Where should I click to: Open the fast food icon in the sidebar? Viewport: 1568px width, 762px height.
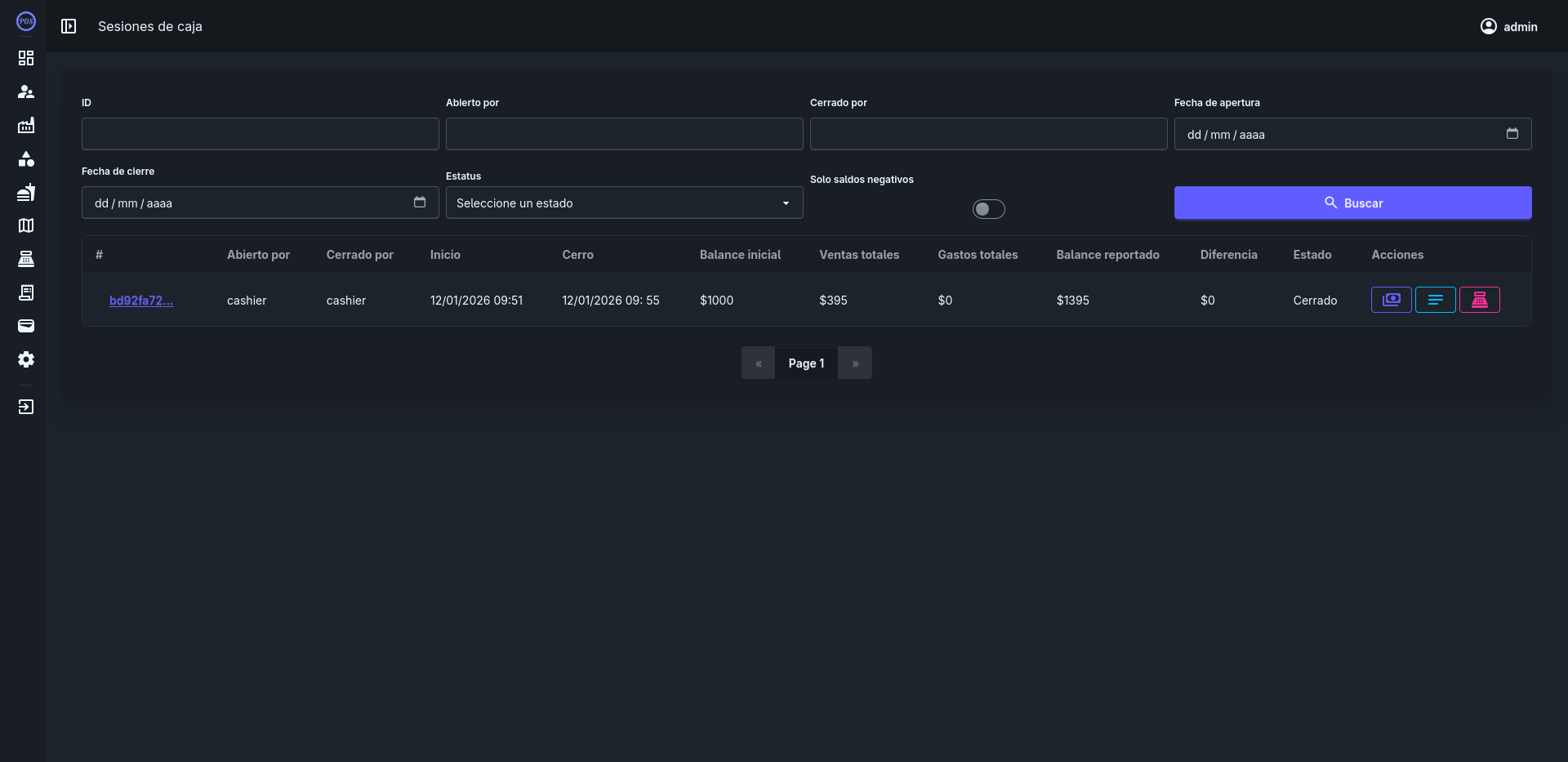tap(26, 192)
